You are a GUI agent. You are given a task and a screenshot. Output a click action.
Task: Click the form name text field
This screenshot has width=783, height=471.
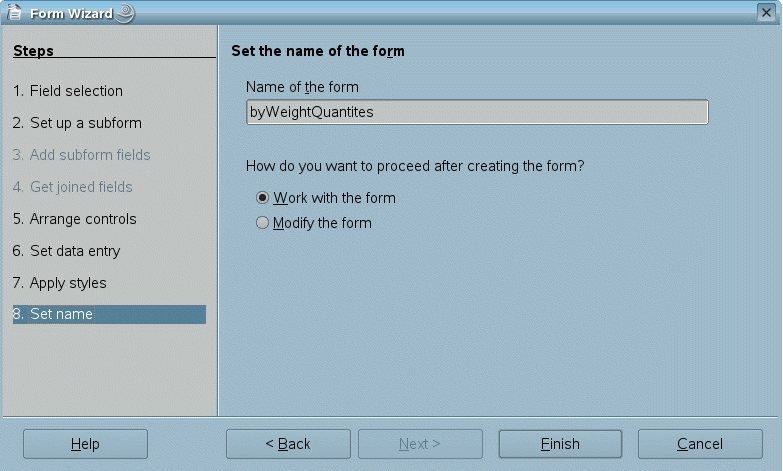[477, 112]
